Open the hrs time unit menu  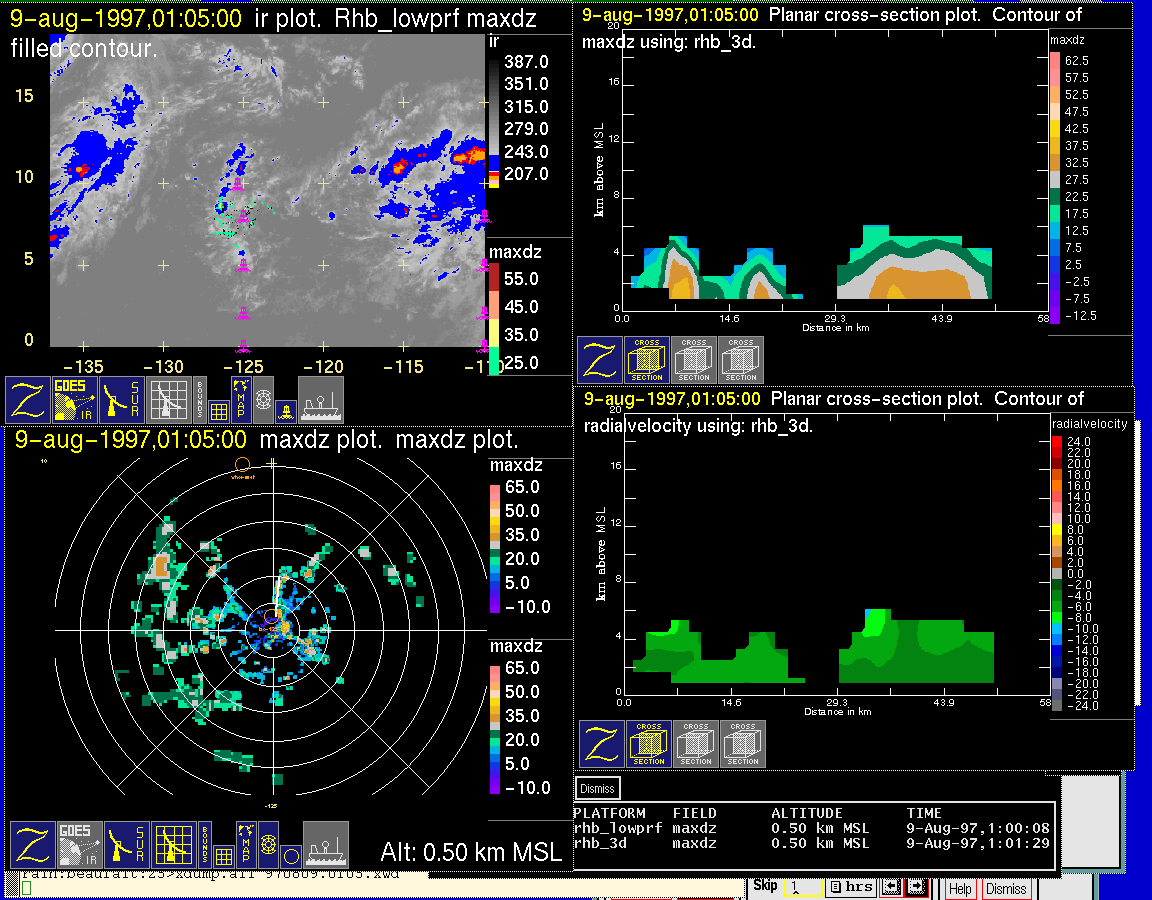852,887
